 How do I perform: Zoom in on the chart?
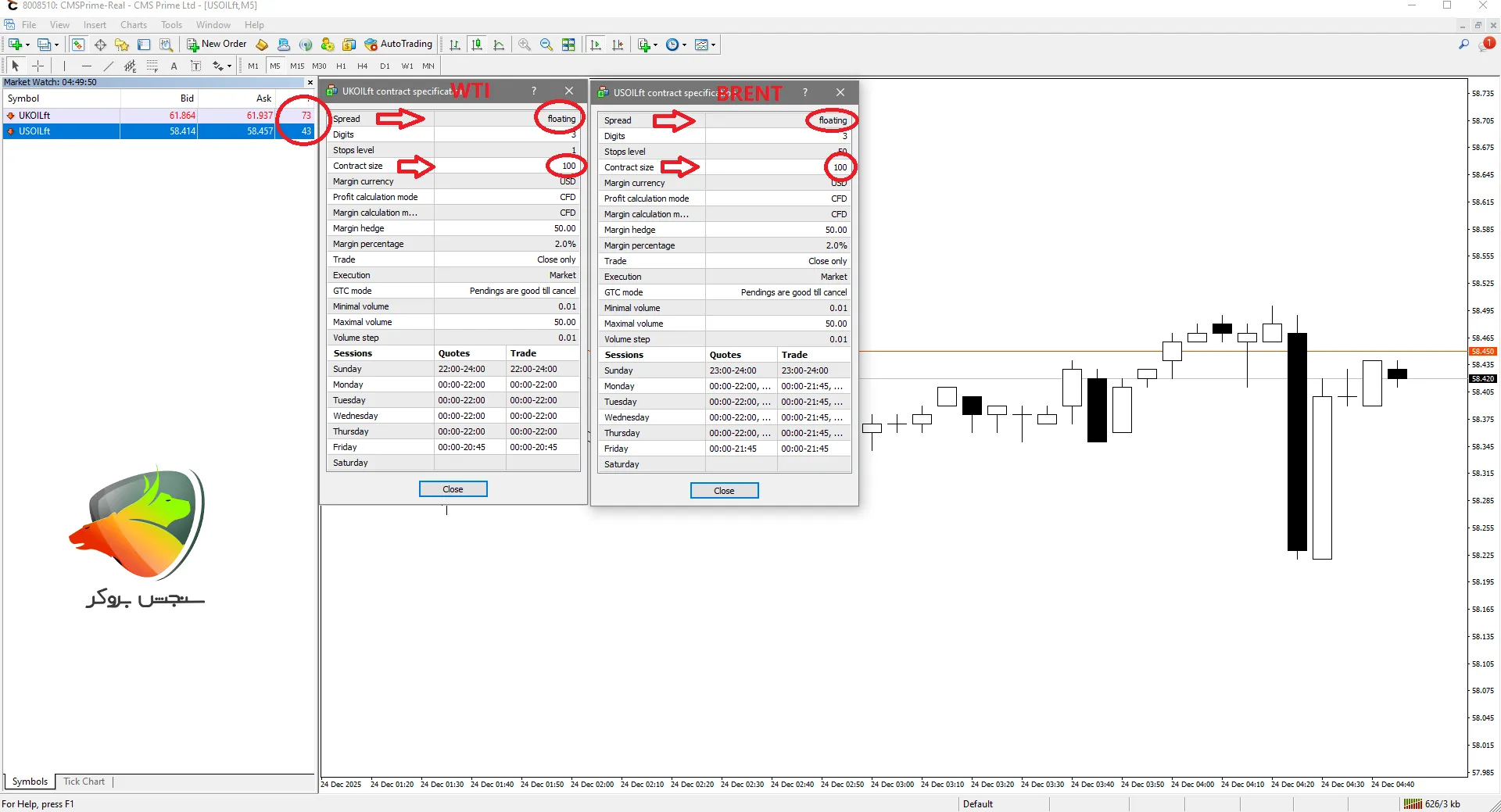525,45
